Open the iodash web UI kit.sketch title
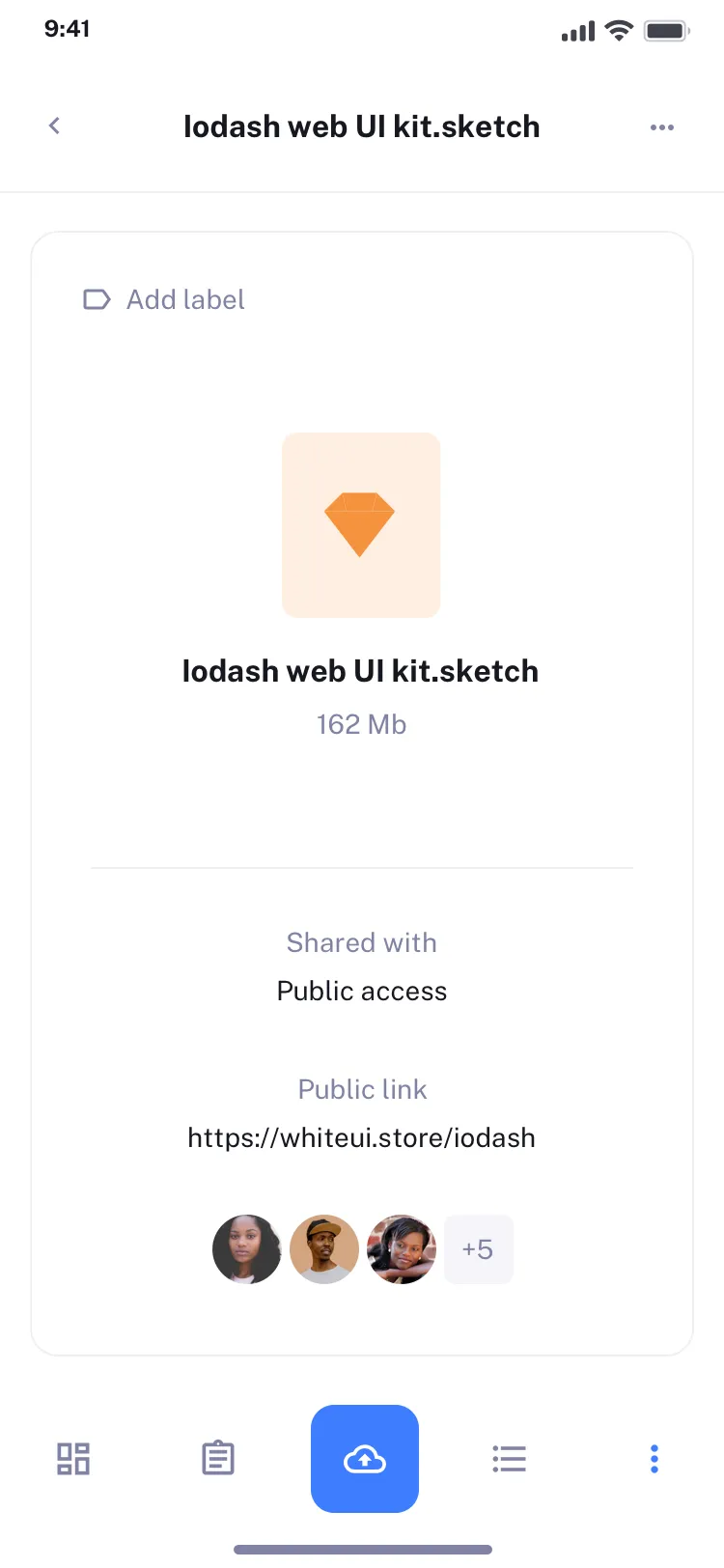The image size is (724, 1568). [x=361, y=670]
